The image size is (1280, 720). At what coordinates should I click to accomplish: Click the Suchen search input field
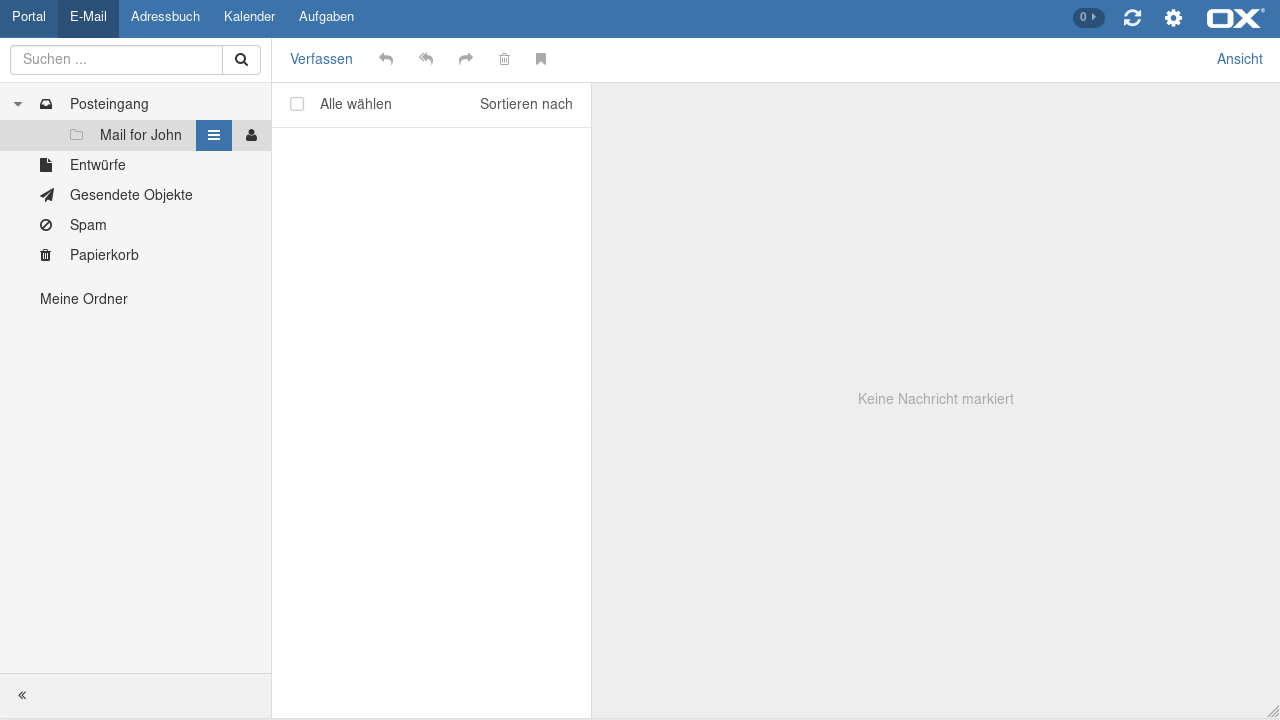pyautogui.click(x=116, y=60)
